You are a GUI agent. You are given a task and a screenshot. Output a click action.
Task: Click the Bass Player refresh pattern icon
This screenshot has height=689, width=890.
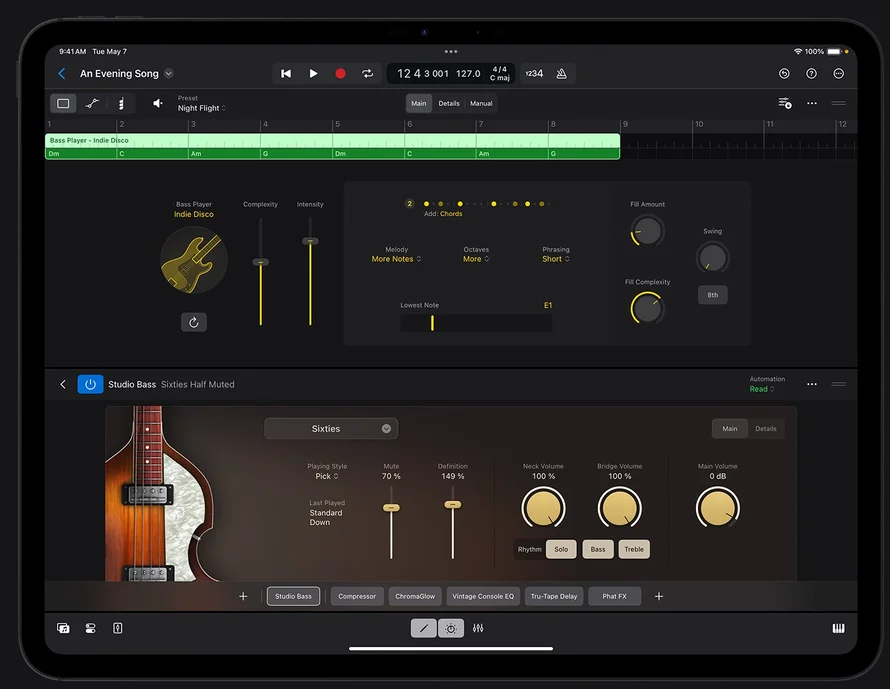coord(194,322)
